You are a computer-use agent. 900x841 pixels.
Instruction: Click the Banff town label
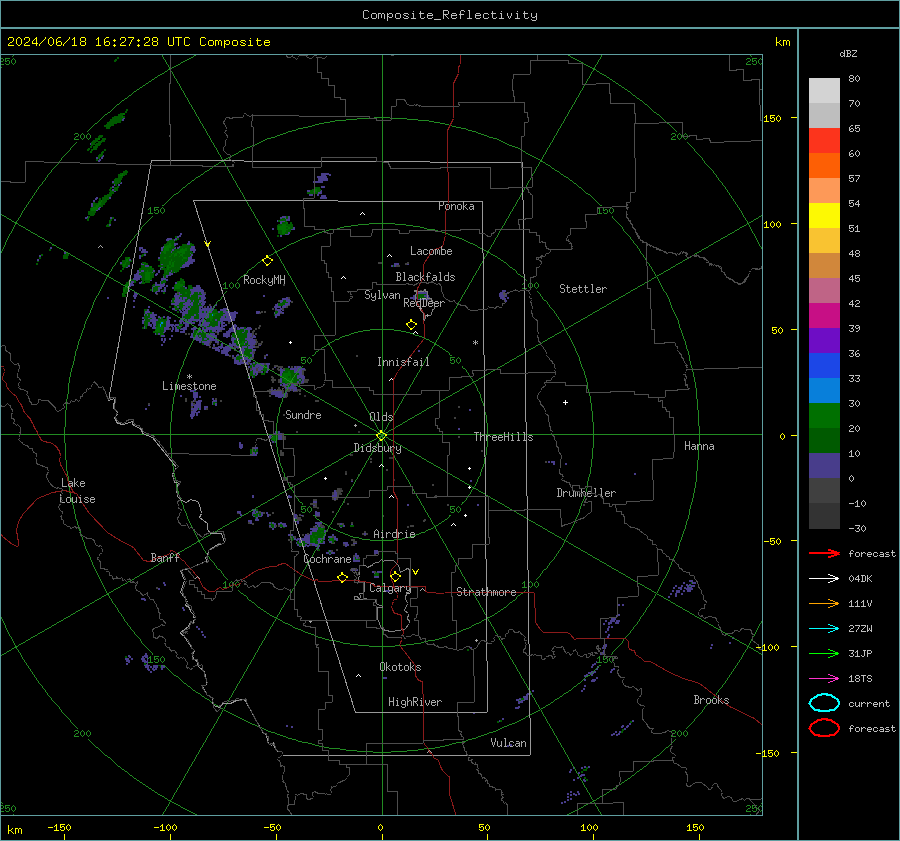coord(165,557)
